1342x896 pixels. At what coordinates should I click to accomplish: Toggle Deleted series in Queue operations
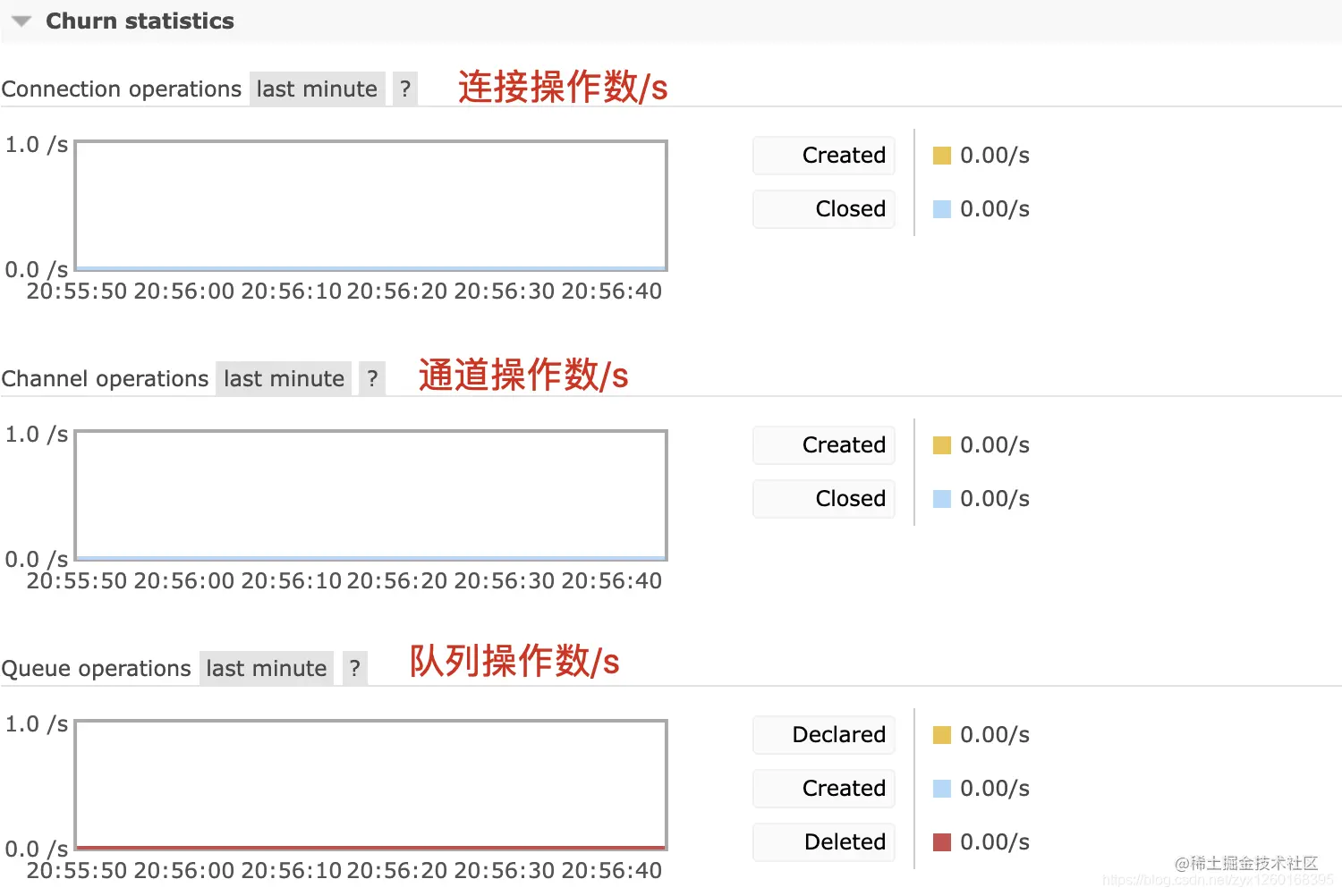(824, 842)
